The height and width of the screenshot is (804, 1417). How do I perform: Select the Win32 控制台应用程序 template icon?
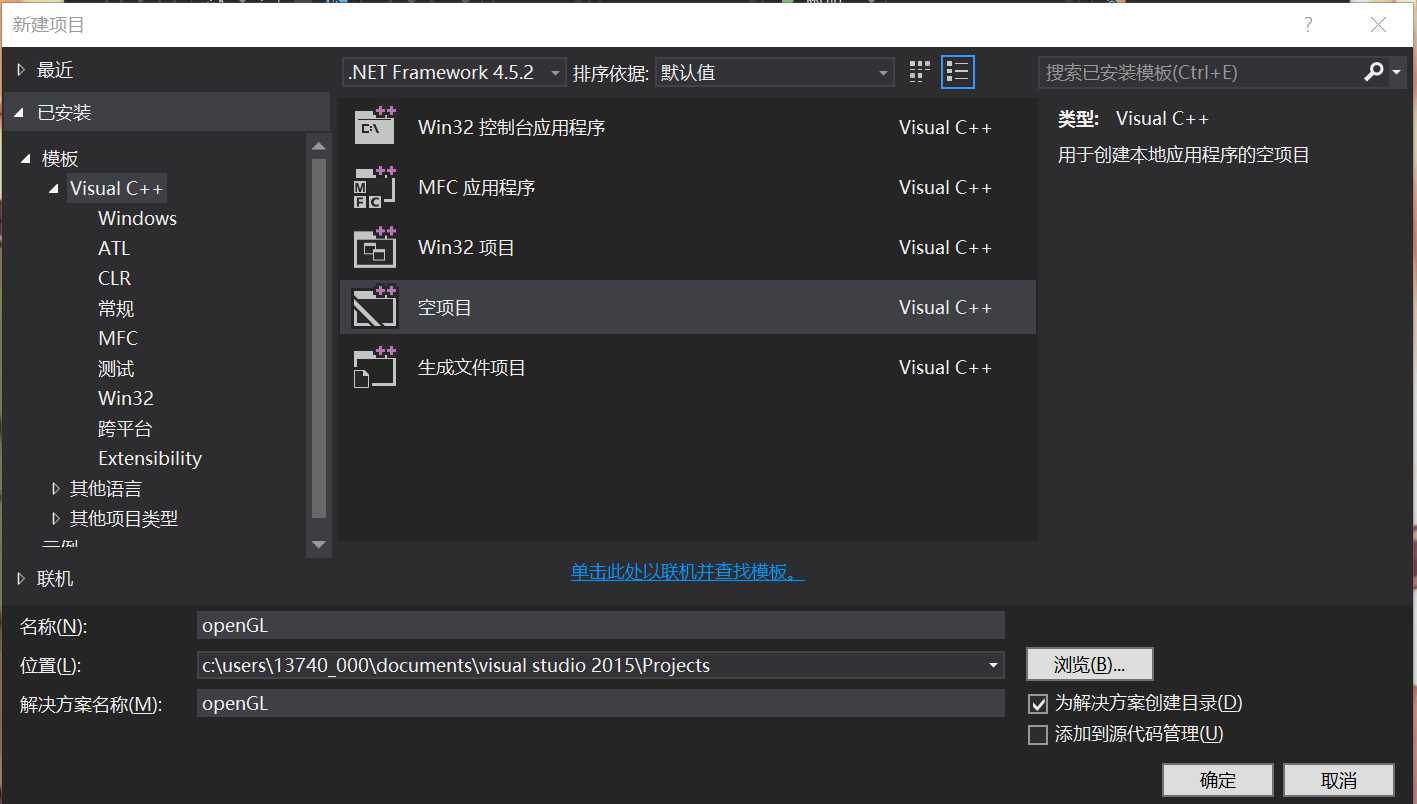pyautogui.click(x=376, y=127)
